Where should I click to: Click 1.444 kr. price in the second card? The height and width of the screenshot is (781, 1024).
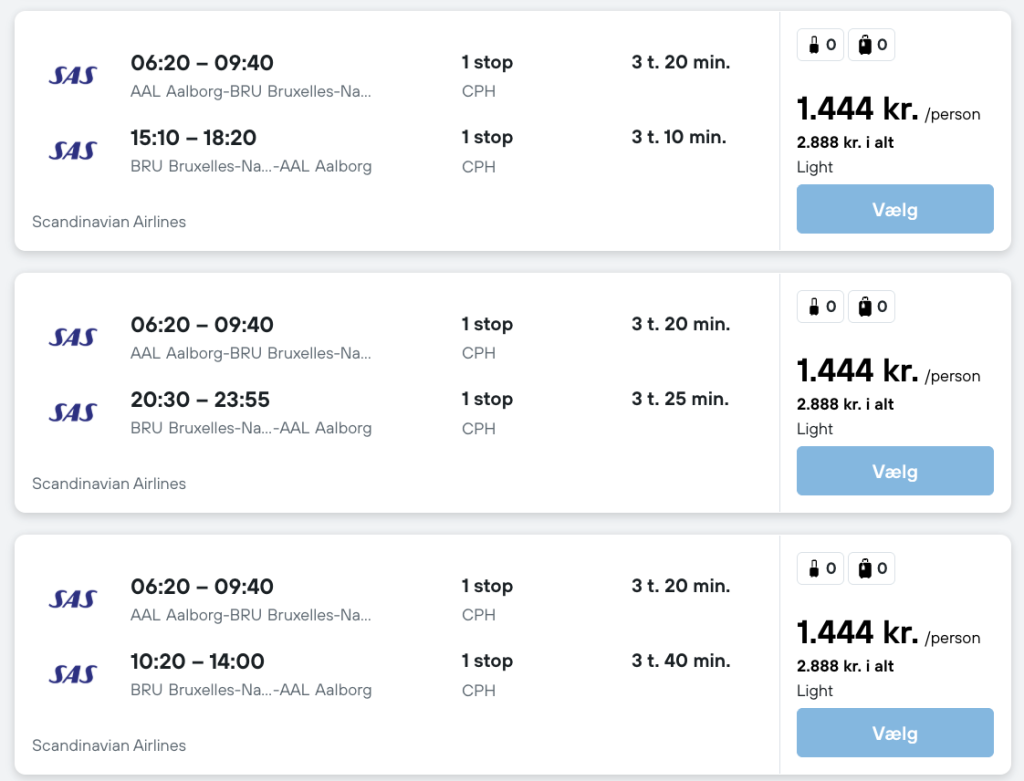coord(857,371)
